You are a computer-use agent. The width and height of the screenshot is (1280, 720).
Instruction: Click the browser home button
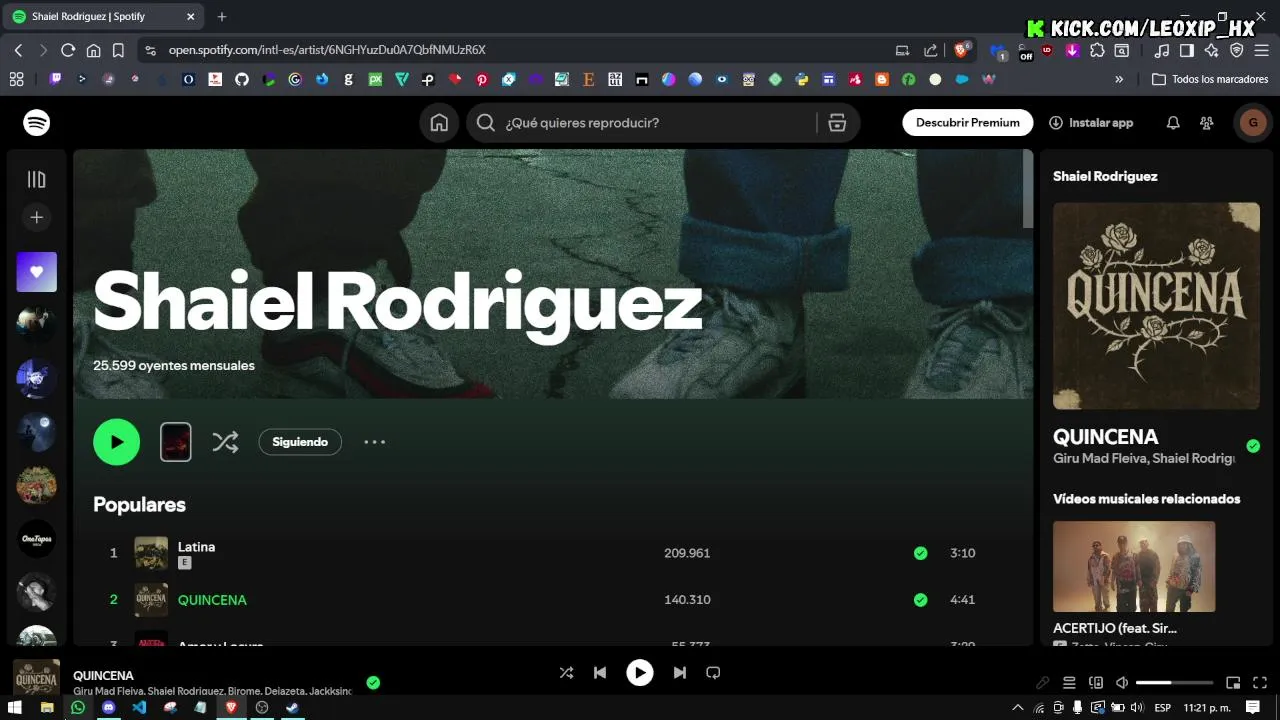pyautogui.click(x=93, y=50)
